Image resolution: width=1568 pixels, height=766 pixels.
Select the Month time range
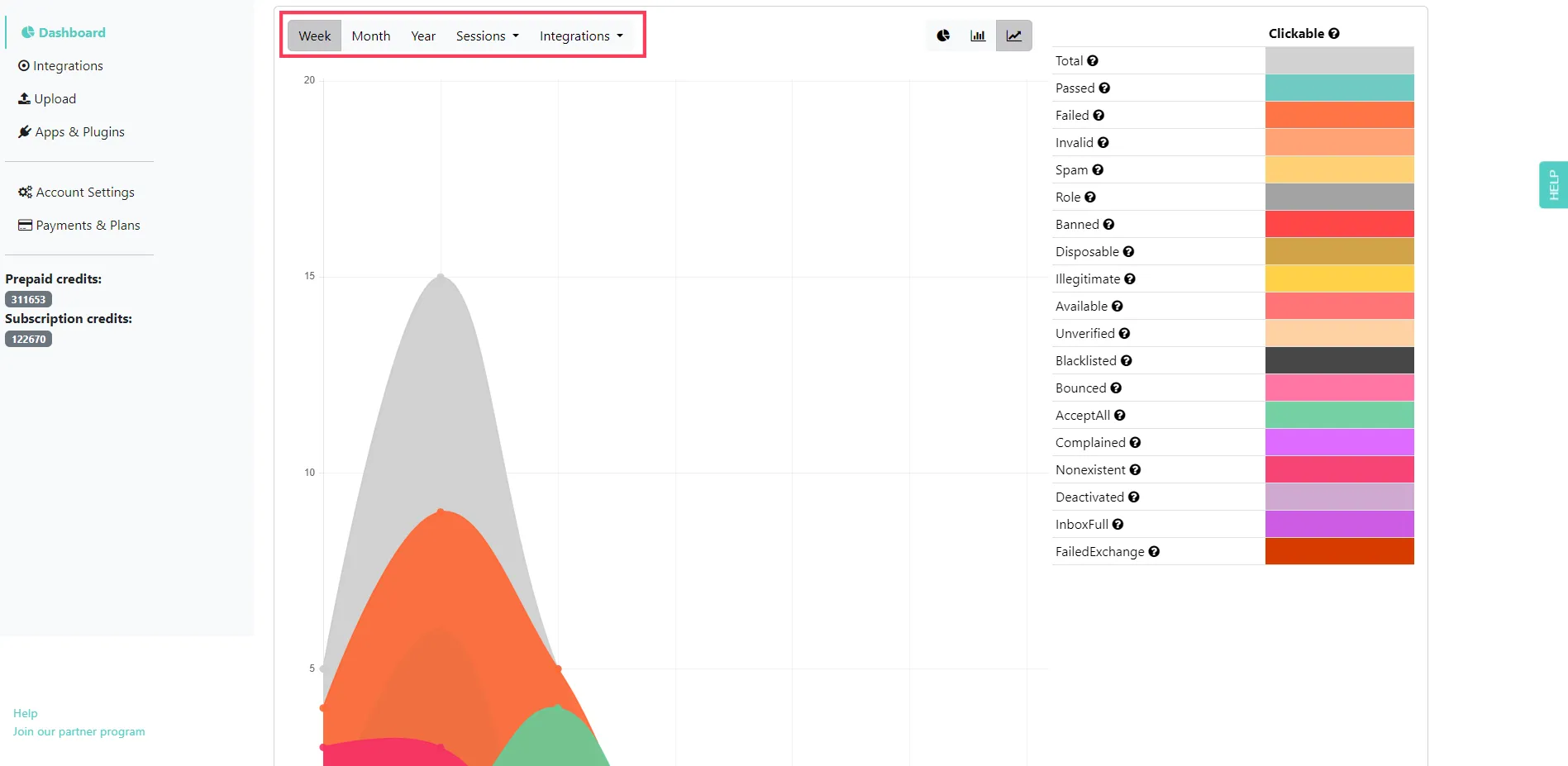(x=370, y=36)
